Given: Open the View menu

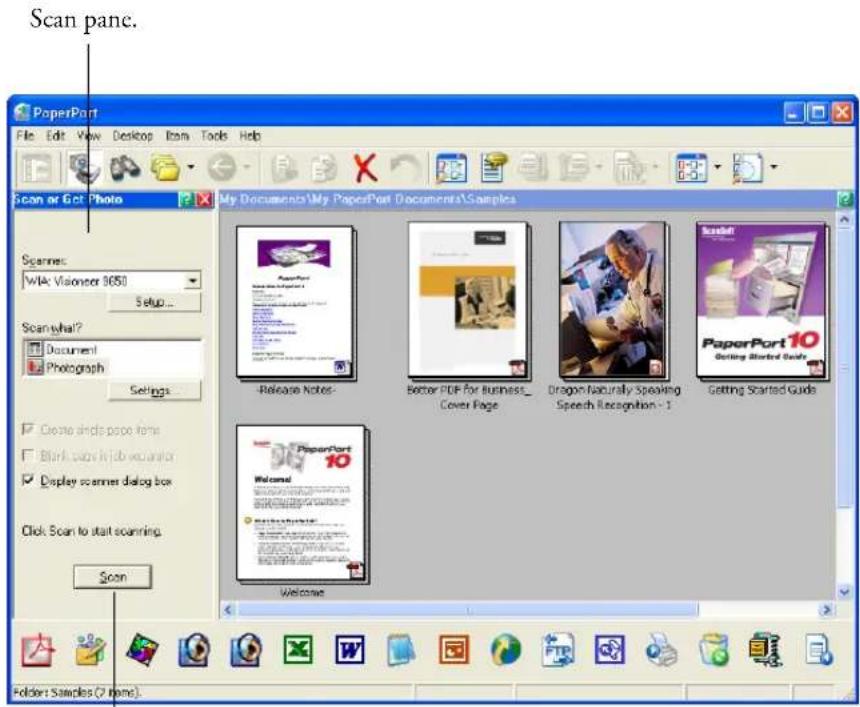Looking at the screenshot, I should (88, 135).
